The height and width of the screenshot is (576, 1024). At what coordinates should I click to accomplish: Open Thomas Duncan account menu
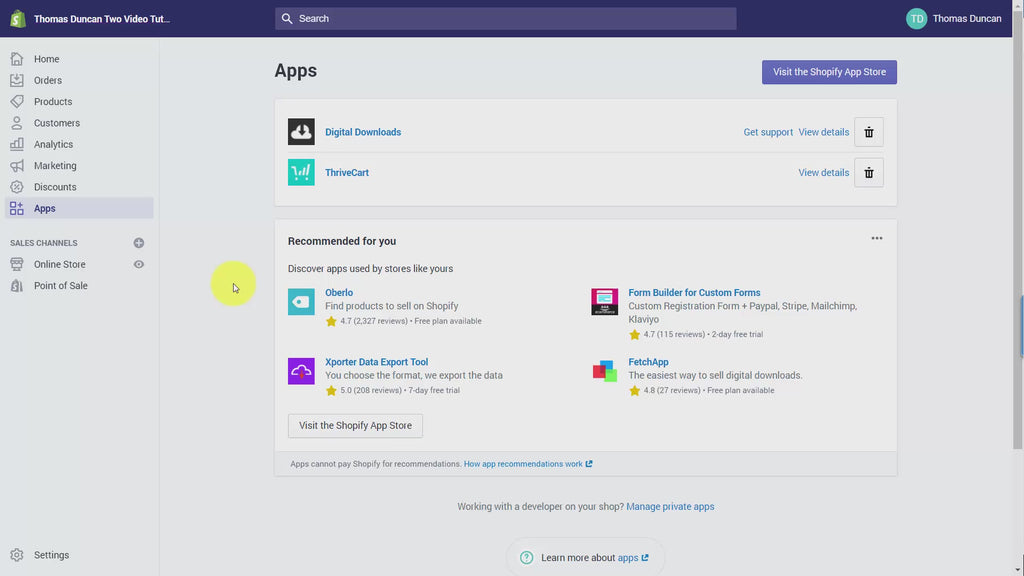953,18
